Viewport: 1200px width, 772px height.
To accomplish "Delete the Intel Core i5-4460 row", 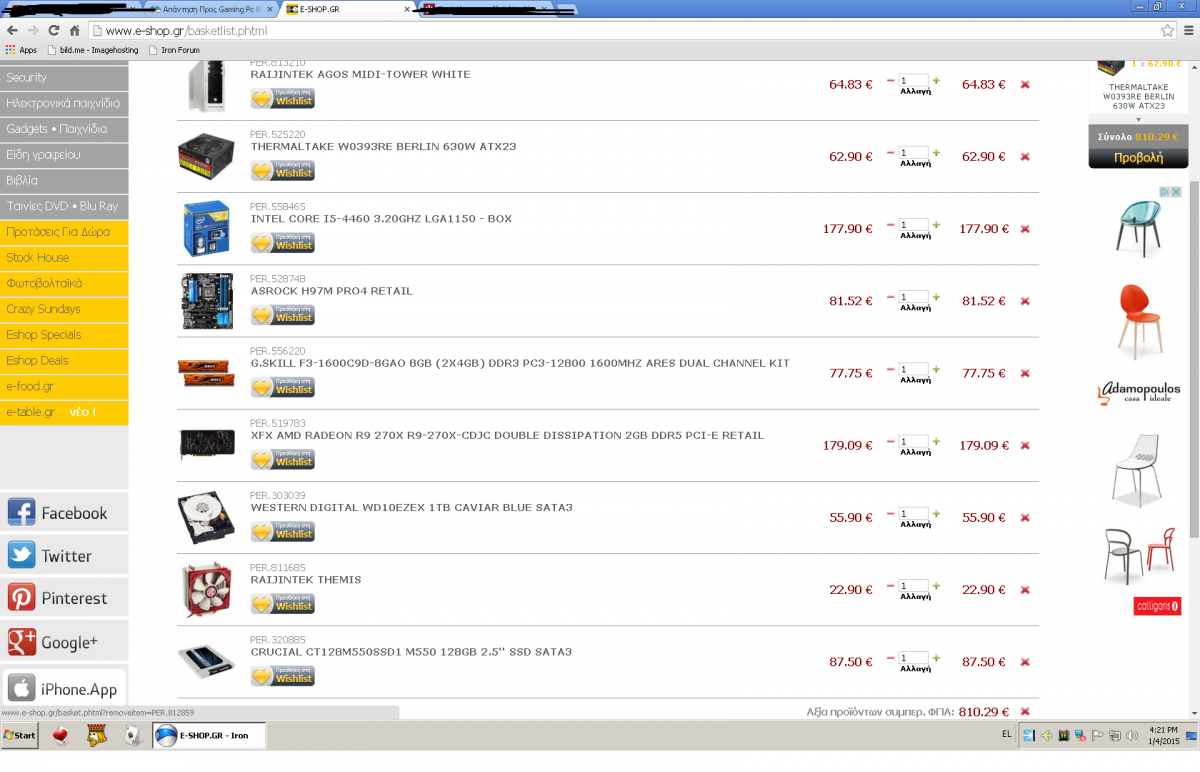I will [x=1025, y=229].
